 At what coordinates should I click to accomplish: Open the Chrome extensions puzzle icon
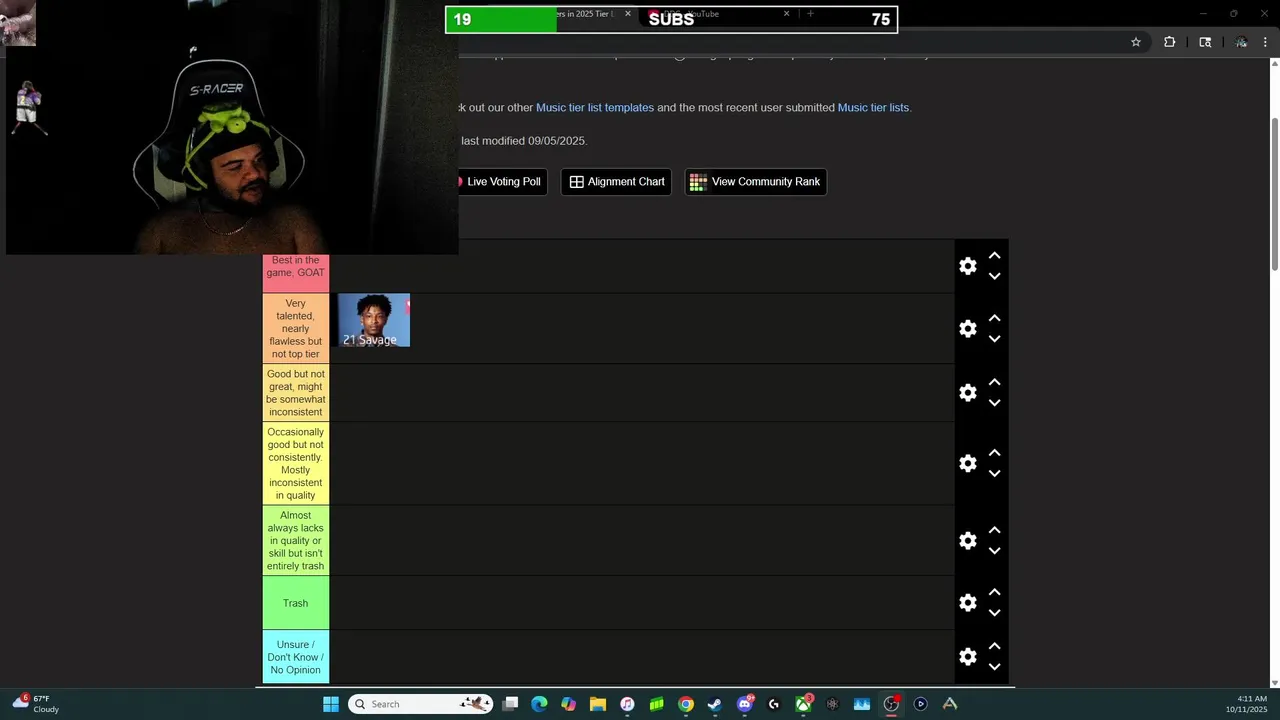tap(1169, 42)
